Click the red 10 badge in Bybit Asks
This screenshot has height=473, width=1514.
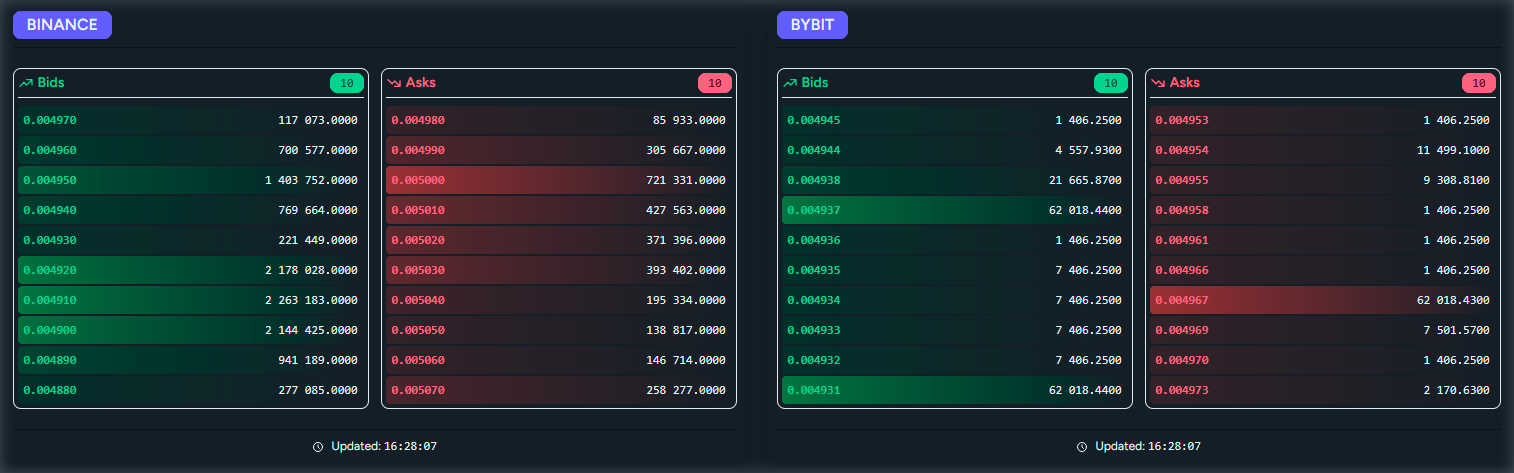(1478, 83)
